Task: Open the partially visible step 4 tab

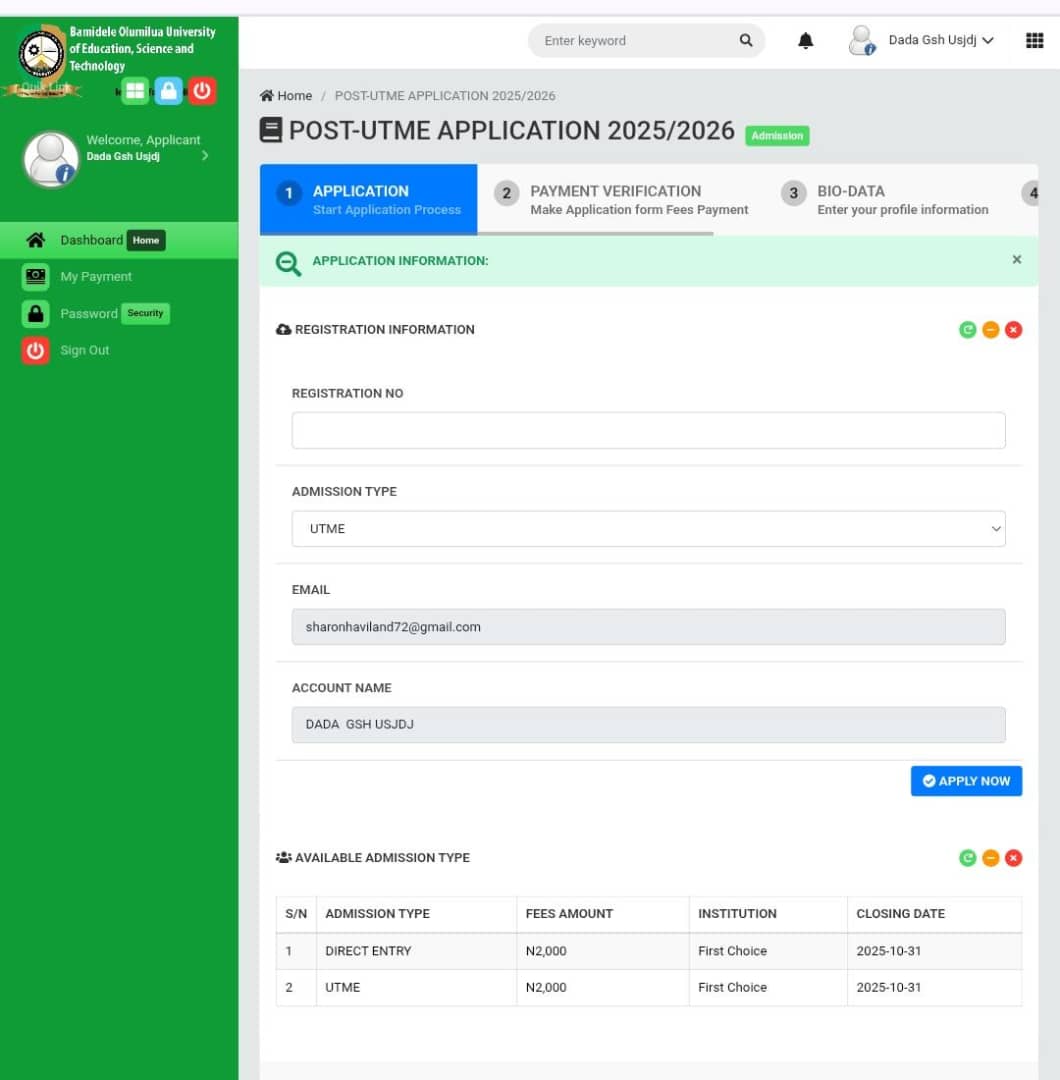Action: coord(1030,194)
